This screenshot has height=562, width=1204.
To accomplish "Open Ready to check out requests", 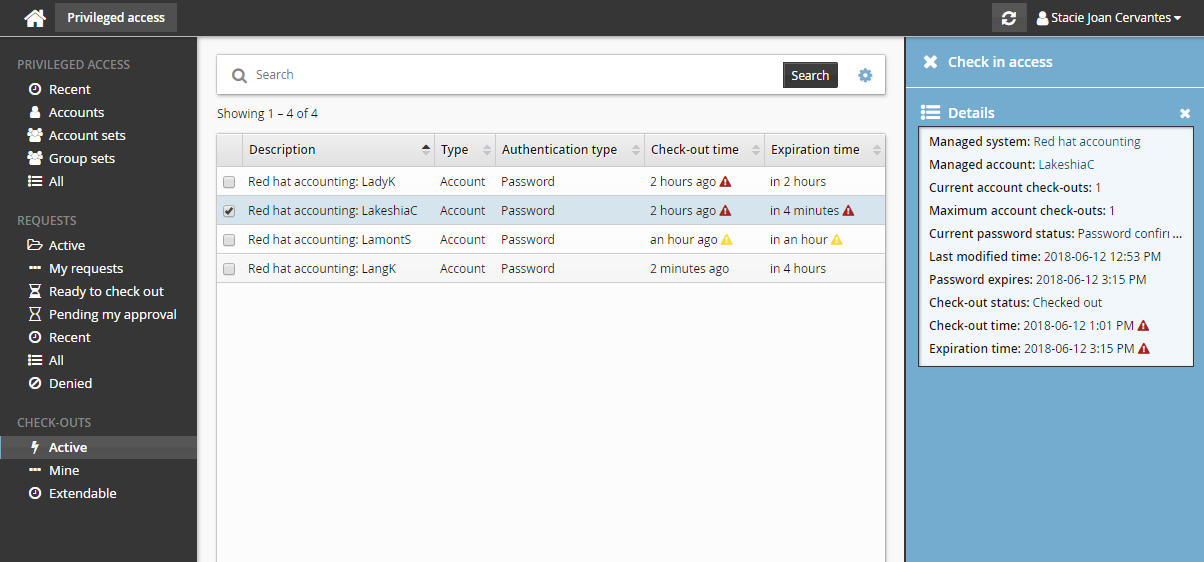I will [106, 292].
